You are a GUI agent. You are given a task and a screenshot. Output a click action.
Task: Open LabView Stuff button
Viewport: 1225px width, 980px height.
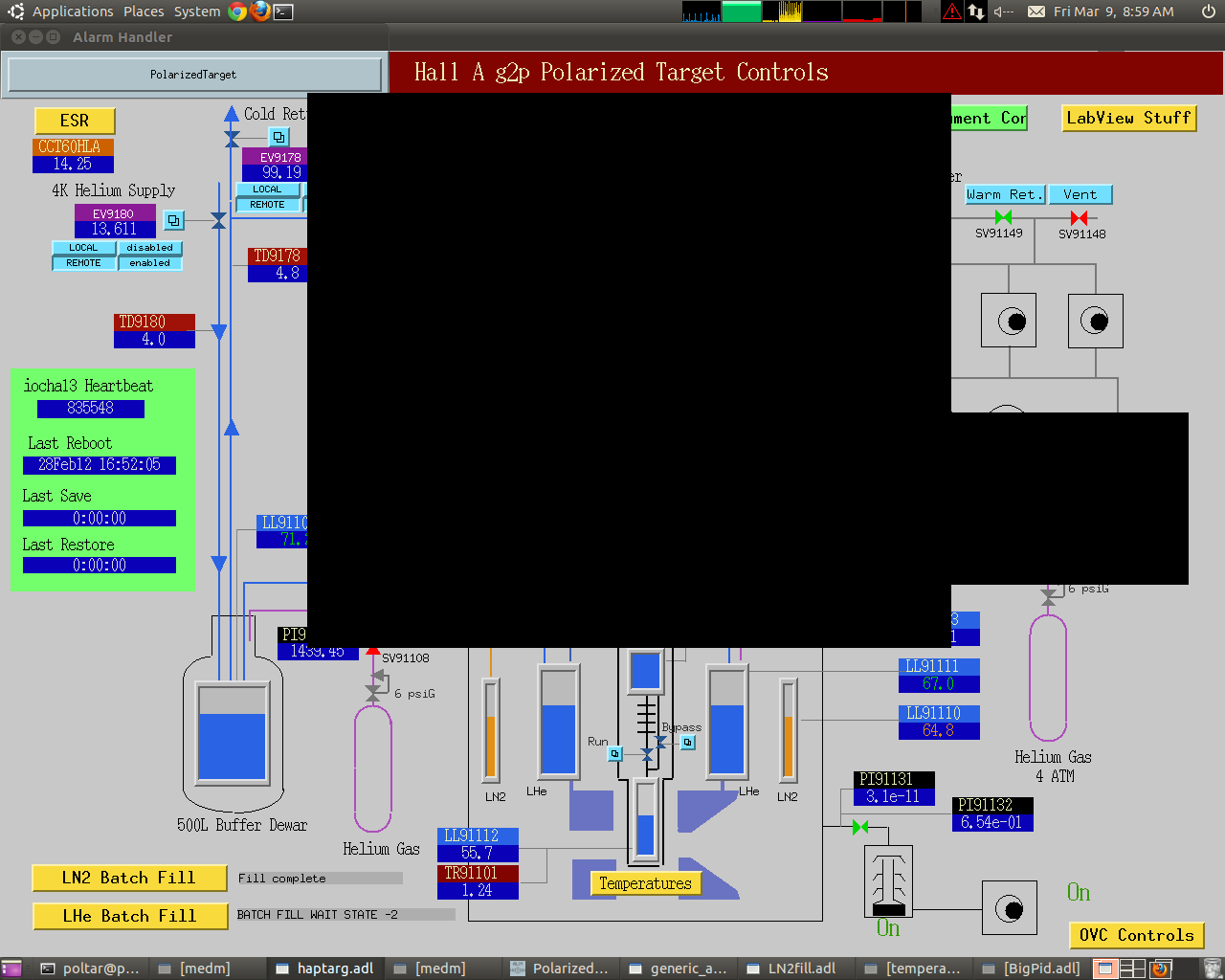tap(1129, 118)
